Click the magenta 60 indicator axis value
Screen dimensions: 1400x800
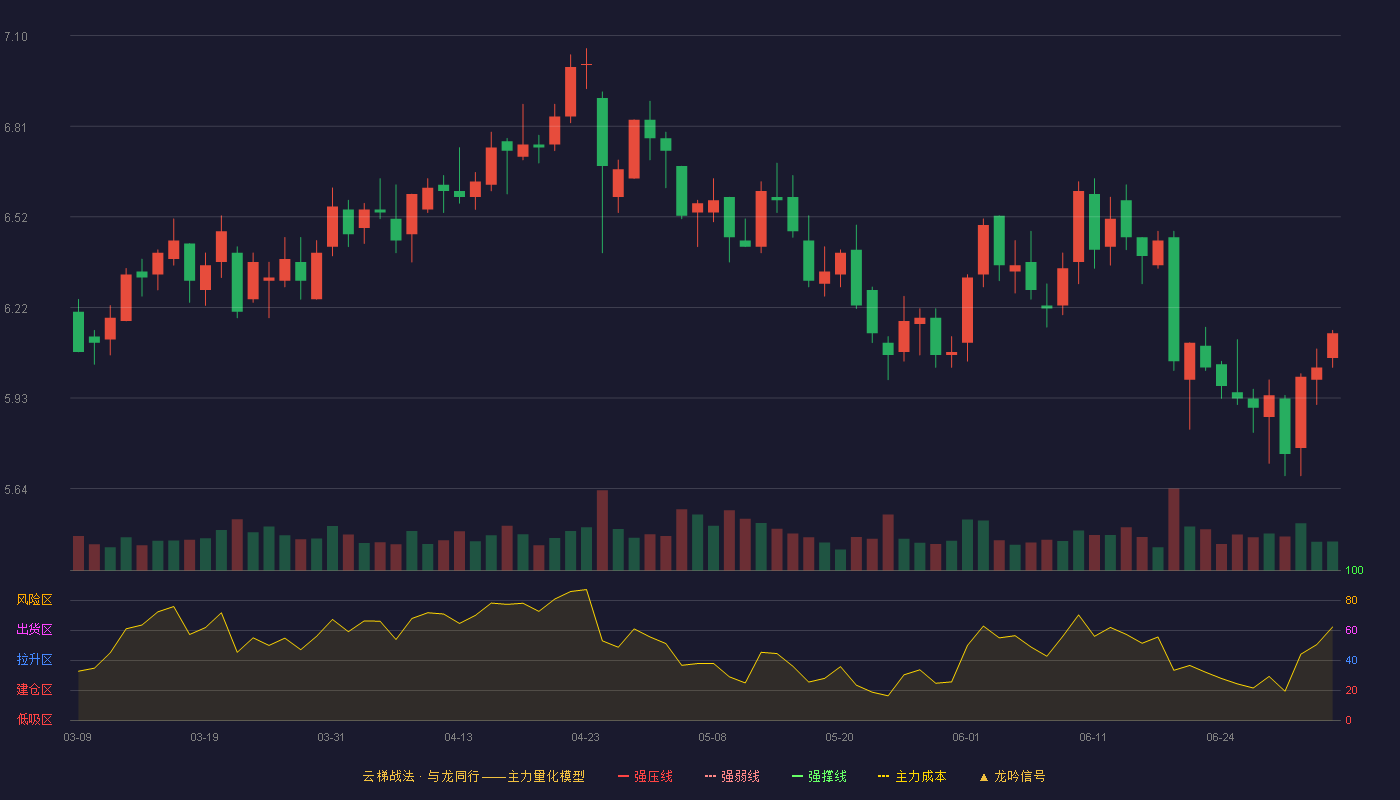(x=1351, y=630)
